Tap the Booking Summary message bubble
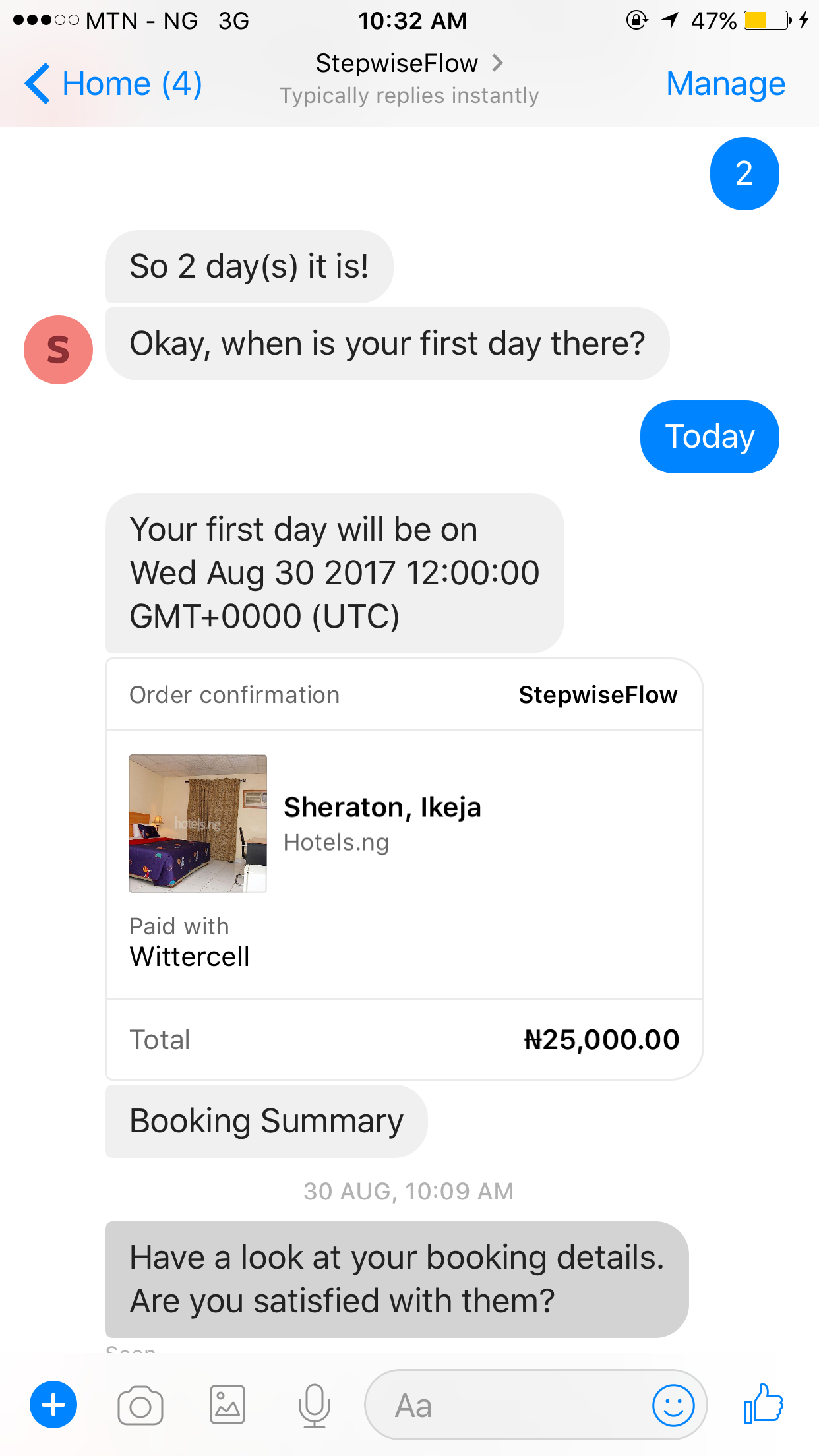This screenshot has height=1456, width=819. (266, 1121)
